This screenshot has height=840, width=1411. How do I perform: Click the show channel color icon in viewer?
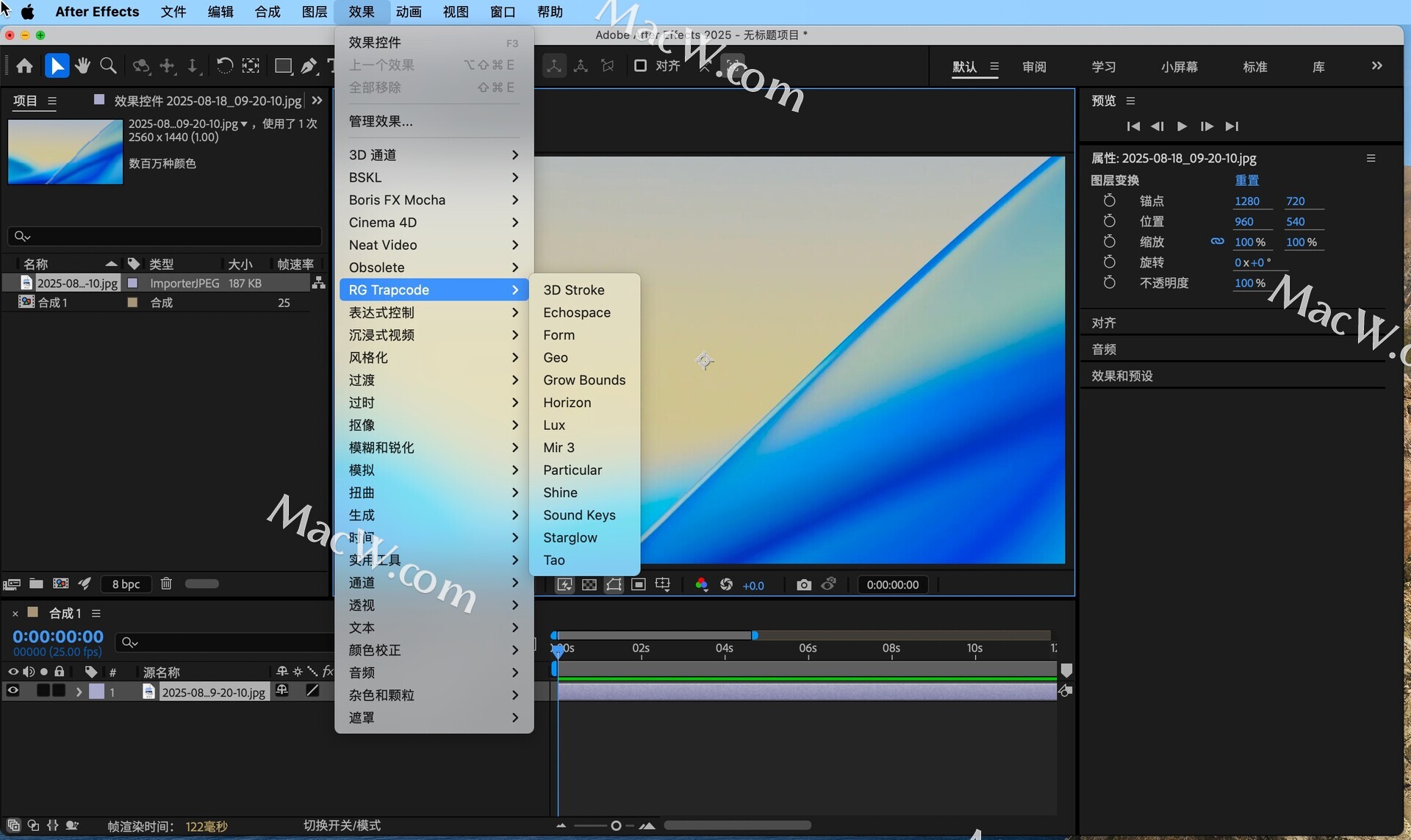click(x=702, y=585)
